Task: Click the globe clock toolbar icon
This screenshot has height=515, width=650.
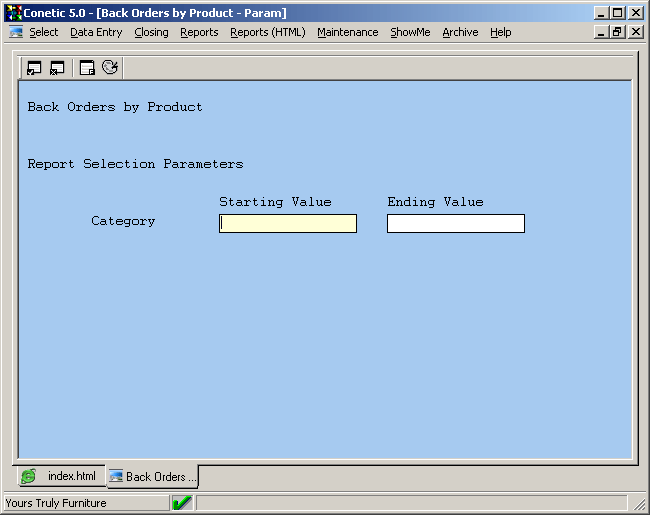Action: click(x=110, y=68)
